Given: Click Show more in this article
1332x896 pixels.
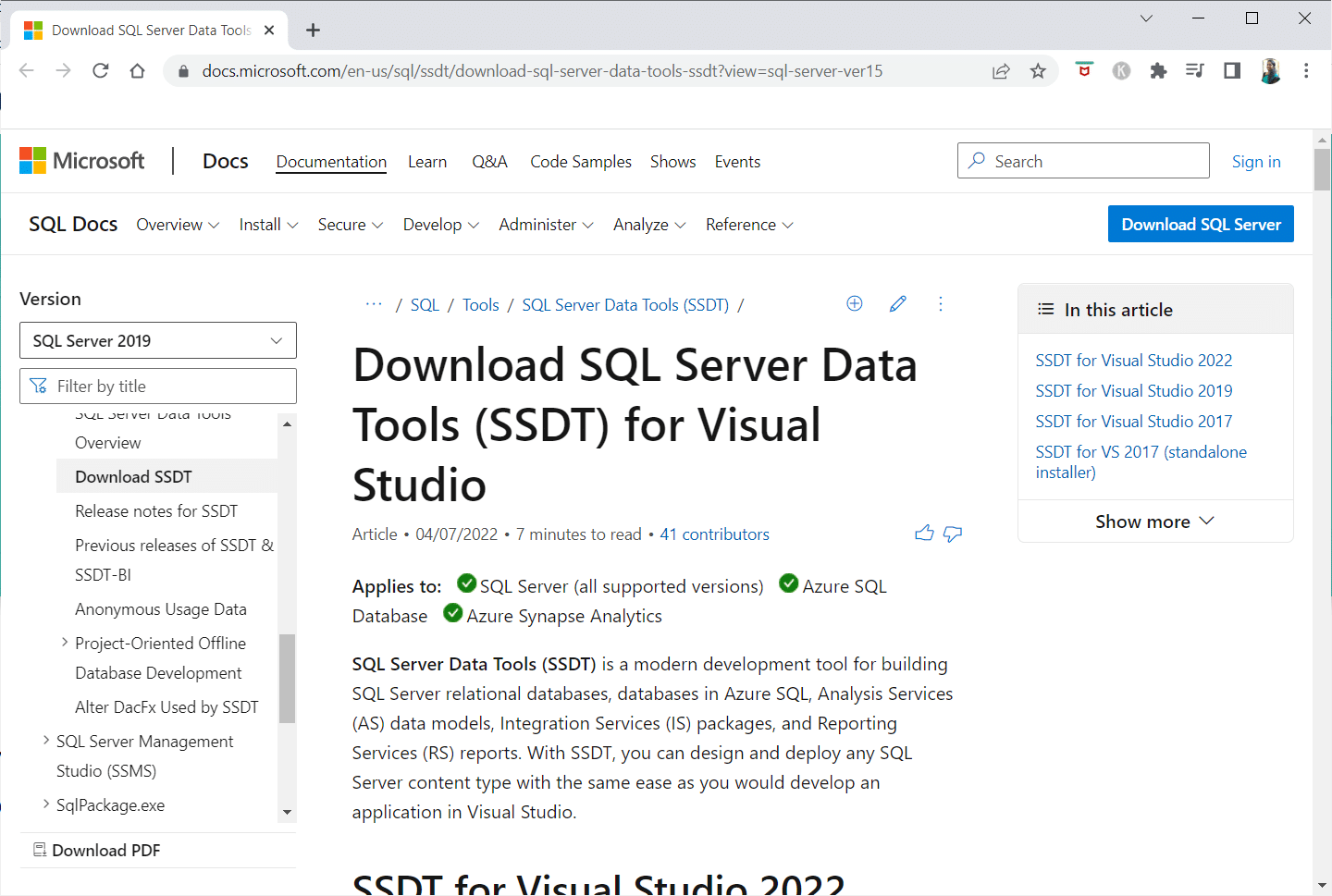Looking at the screenshot, I should coord(1155,522).
